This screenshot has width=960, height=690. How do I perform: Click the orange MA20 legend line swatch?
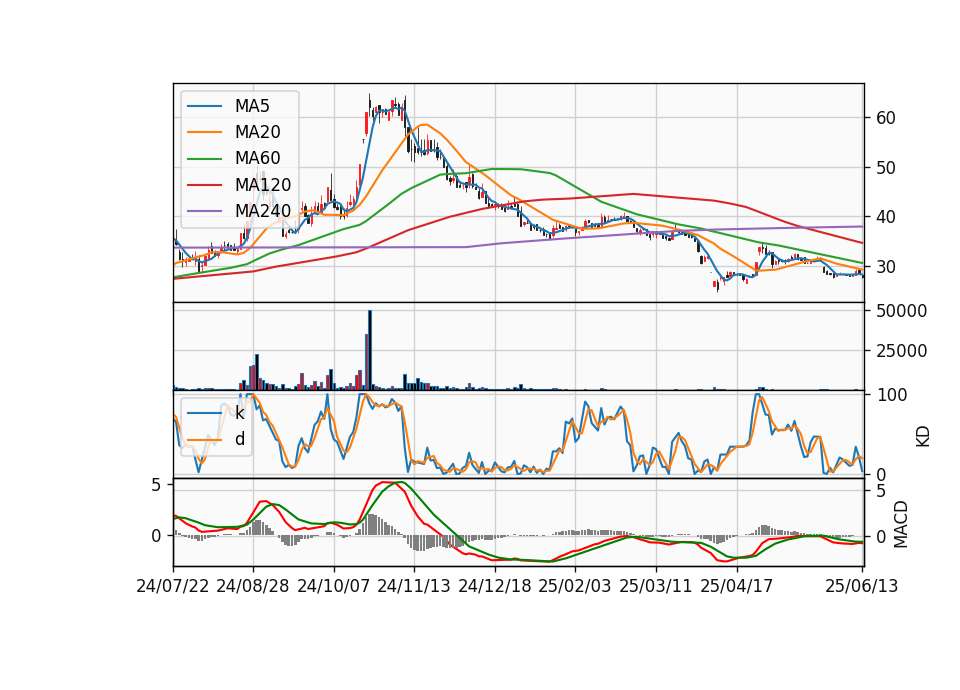(204, 132)
